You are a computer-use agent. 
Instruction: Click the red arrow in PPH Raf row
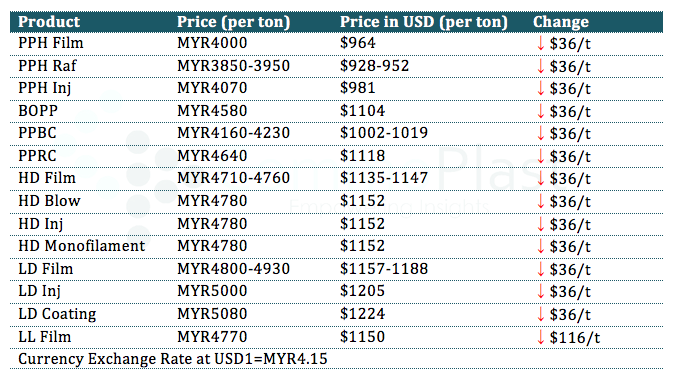coord(540,66)
